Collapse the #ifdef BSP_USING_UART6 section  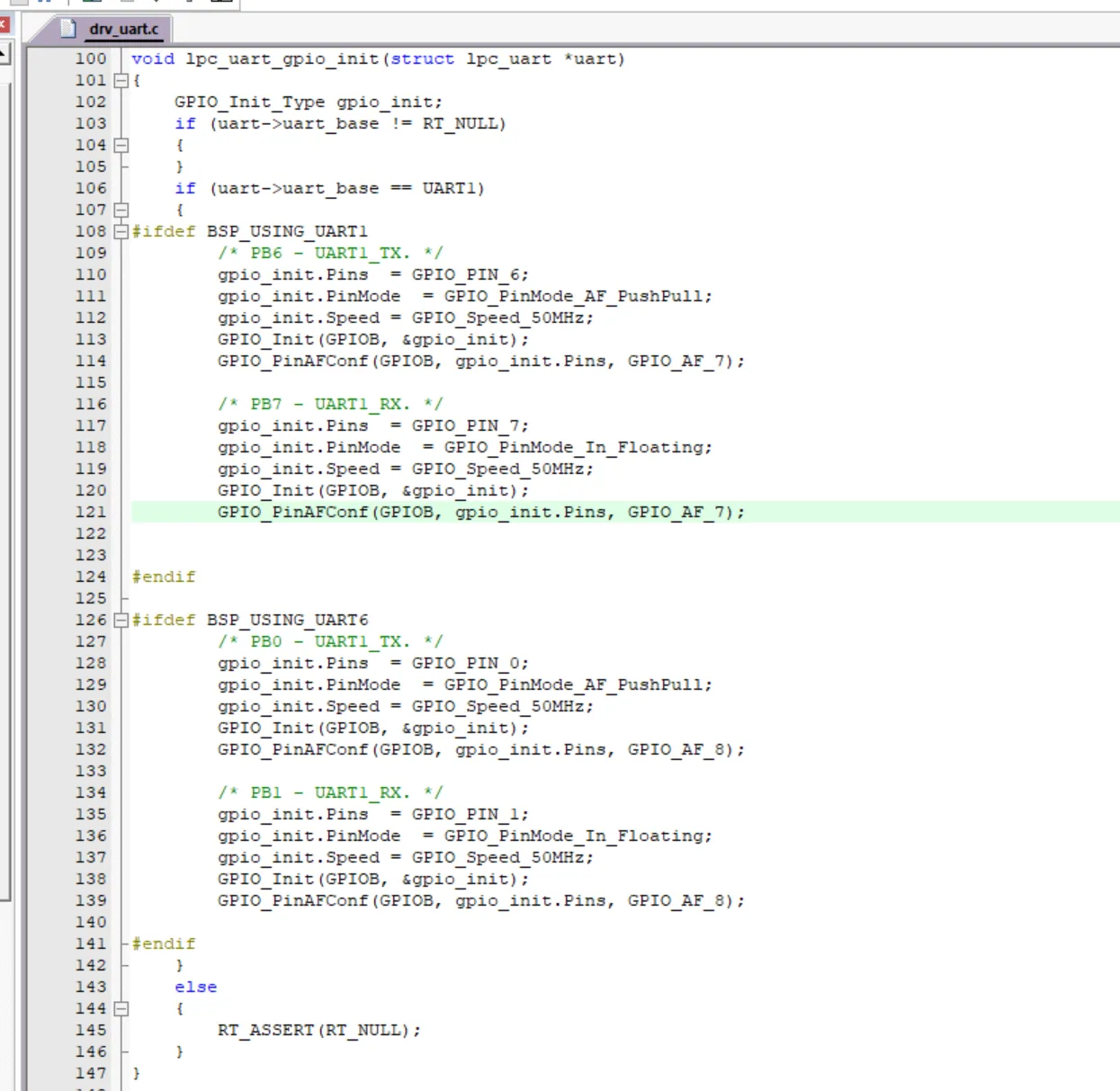pyautogui.click(x=121, y=620)
